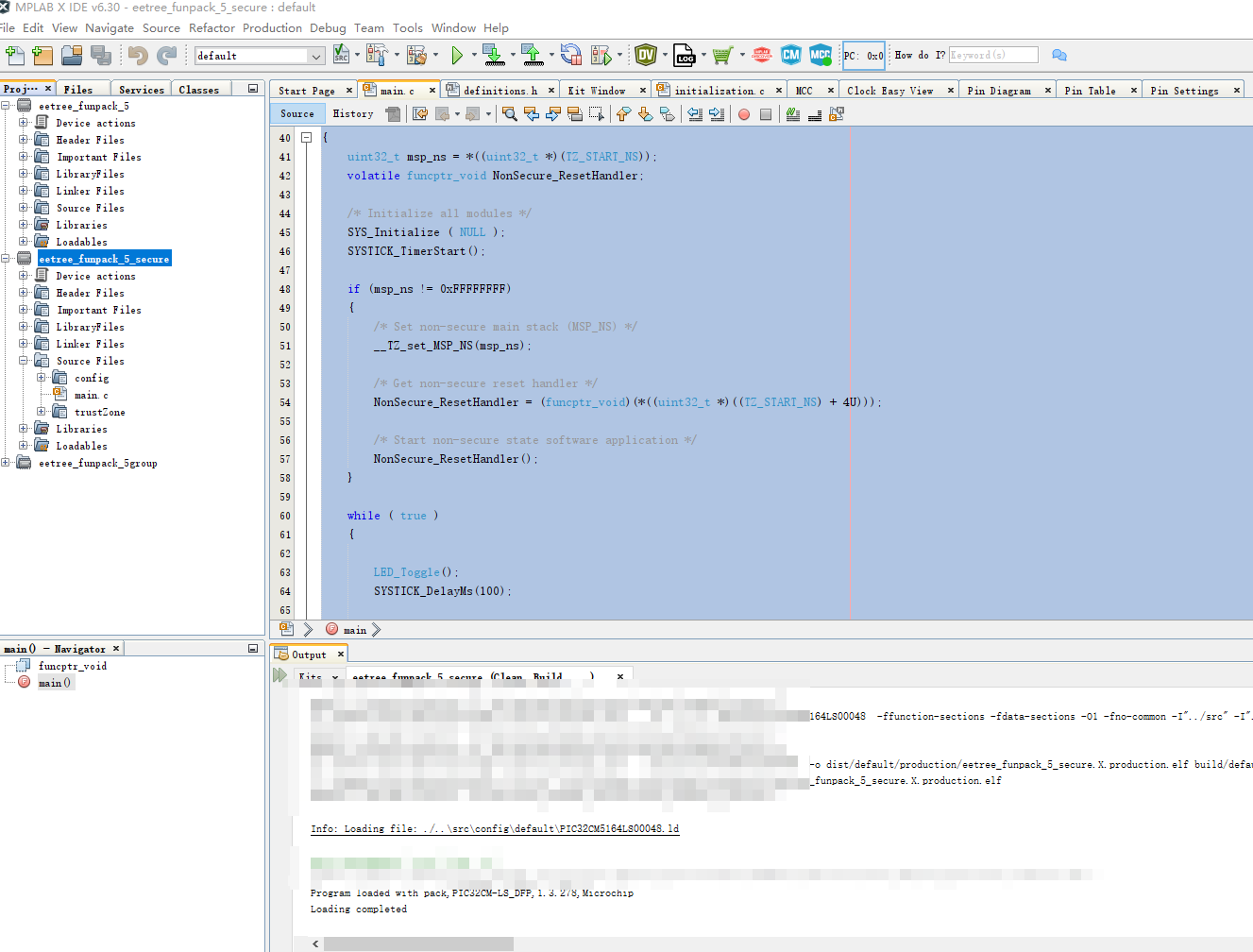
Task: Open the MPLAB Discover icon
Action: coord(762,55)
